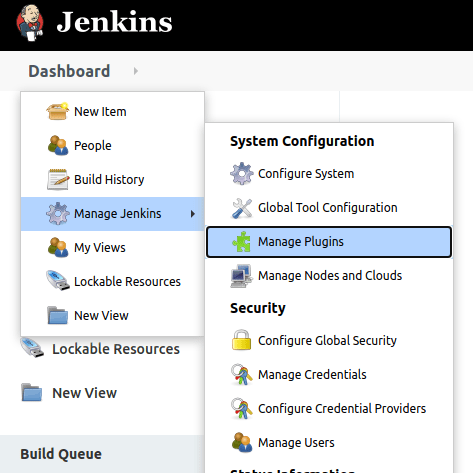Image resolution: width=473 pixels, height=473 pixels.
Task: Click the Security section heading
Action: click(258, 308)
